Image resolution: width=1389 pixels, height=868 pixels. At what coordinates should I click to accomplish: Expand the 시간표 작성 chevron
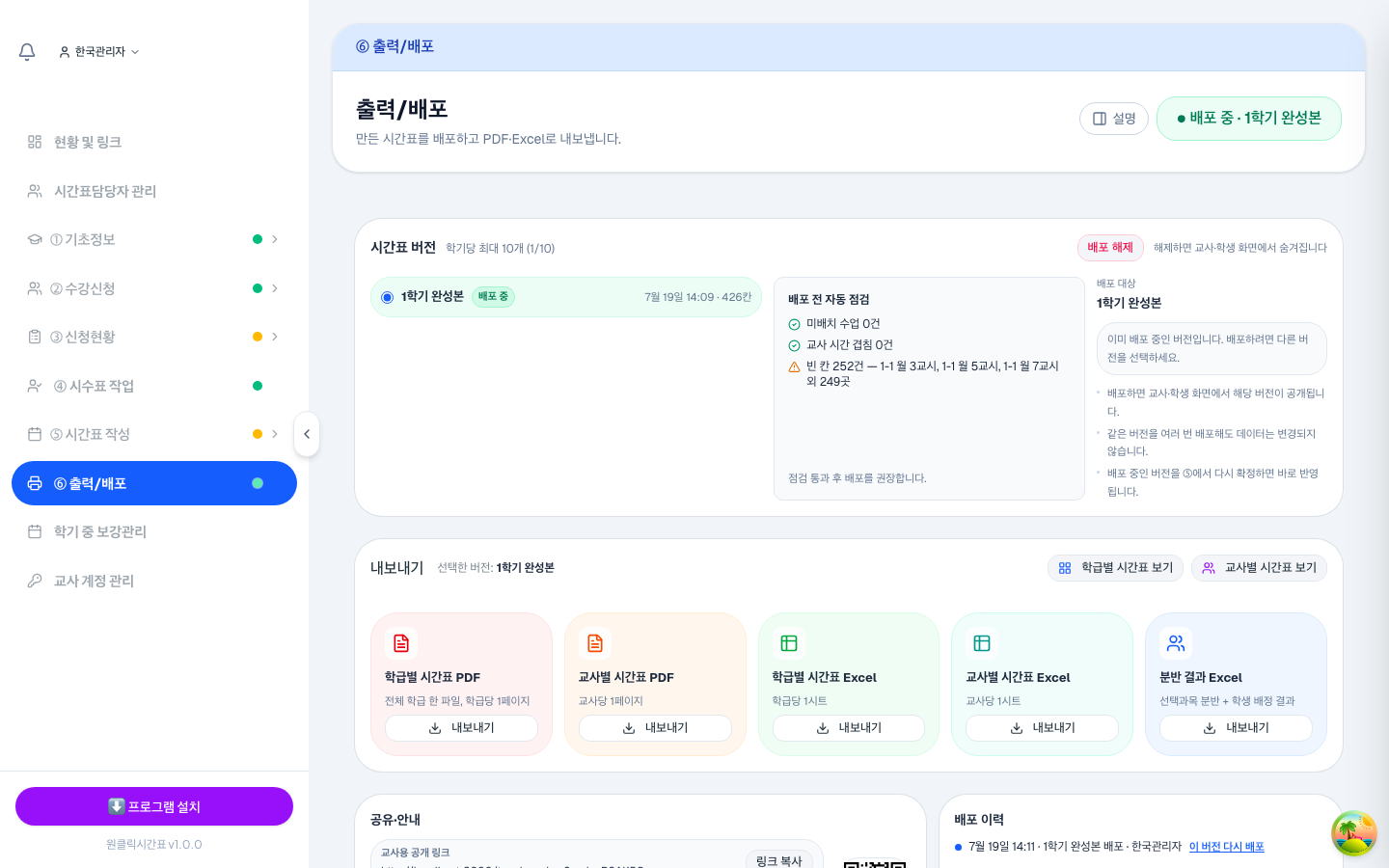click(275, 434)
